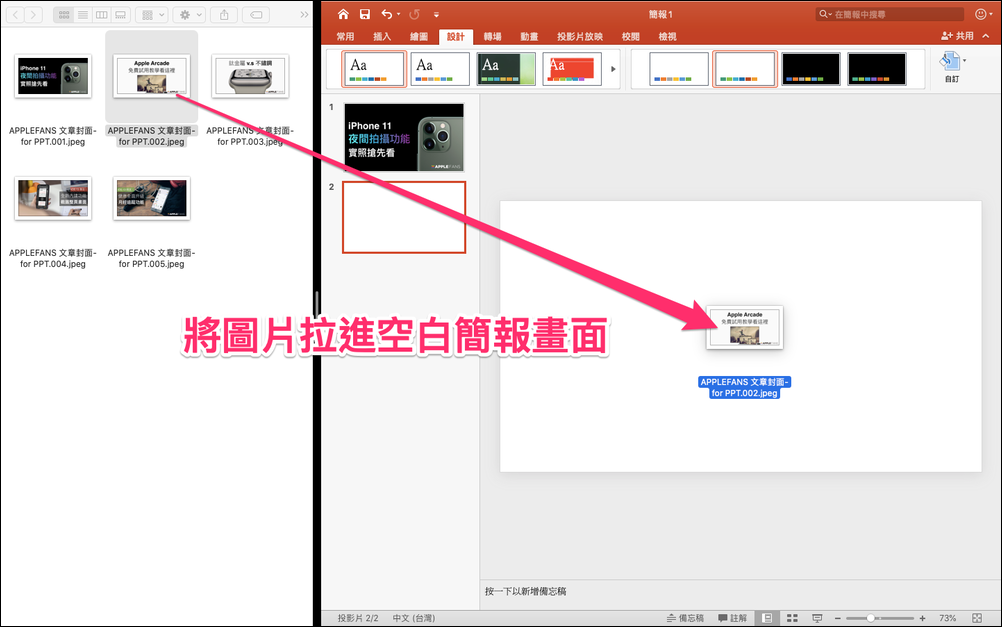Select APPLEFANS for PPT.004.jpeg thumbnail
The height and width of the screenshot is (627, 1002).
tap(53, 198)
